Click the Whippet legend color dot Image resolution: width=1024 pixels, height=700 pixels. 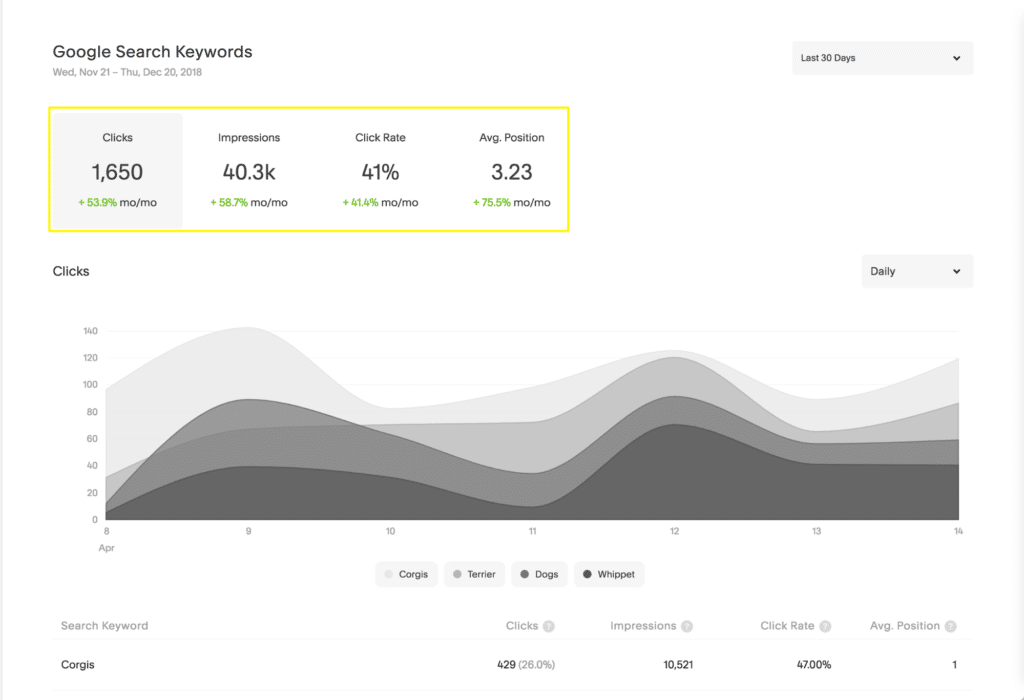click(587, 575)
